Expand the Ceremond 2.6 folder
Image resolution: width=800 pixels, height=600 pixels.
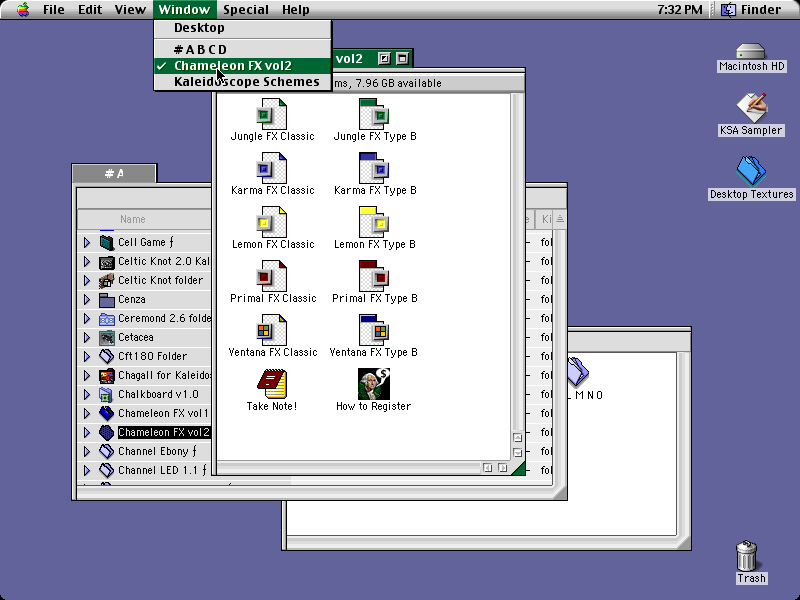(87, 318)
